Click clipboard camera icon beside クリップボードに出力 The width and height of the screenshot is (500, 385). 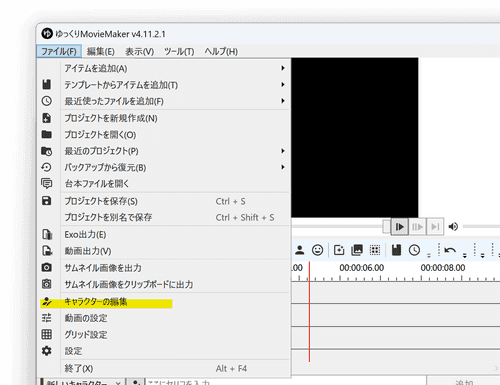47,284
